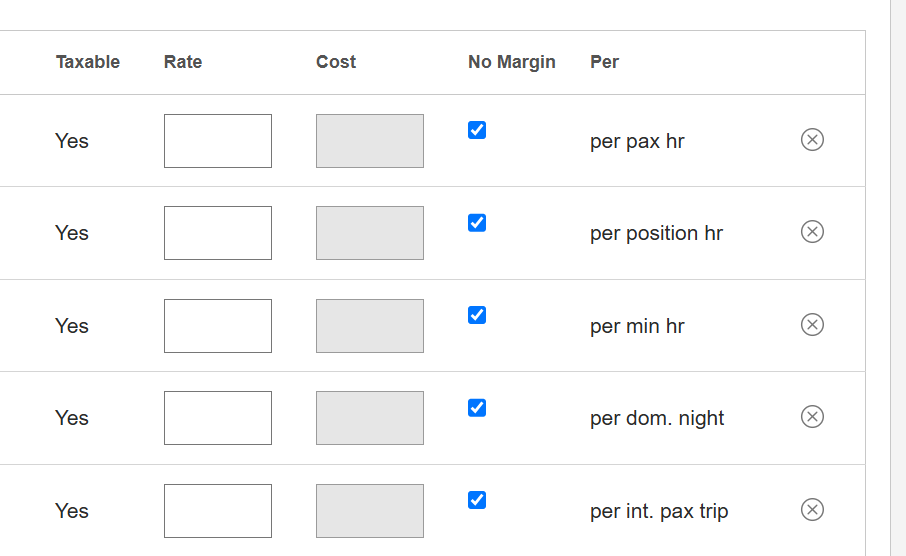
Task: Select the Cost box for per position hr
Action: point(370,233)
